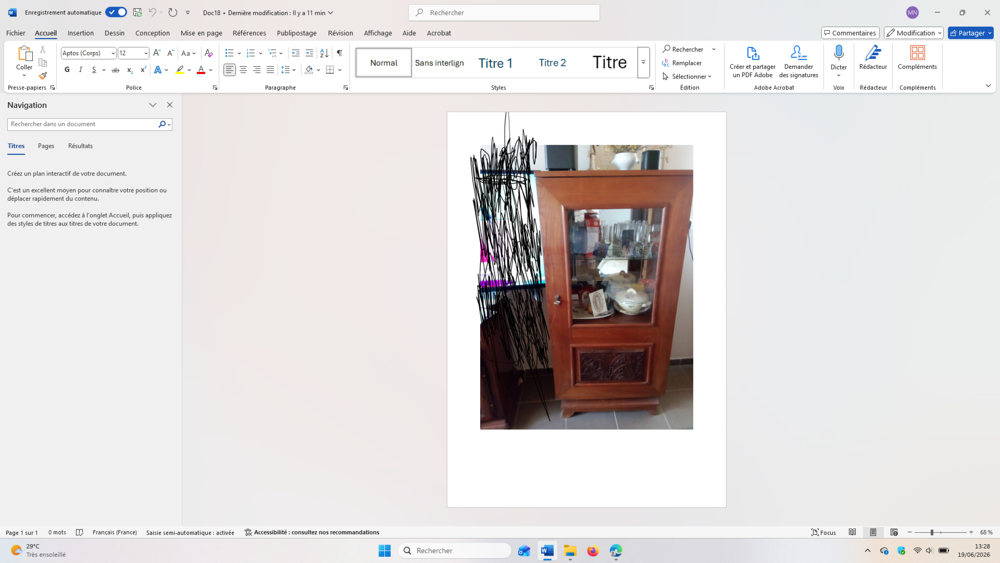Apply italic formatting
This screenshot has width=1000, height=563.
tap(80, 70)
